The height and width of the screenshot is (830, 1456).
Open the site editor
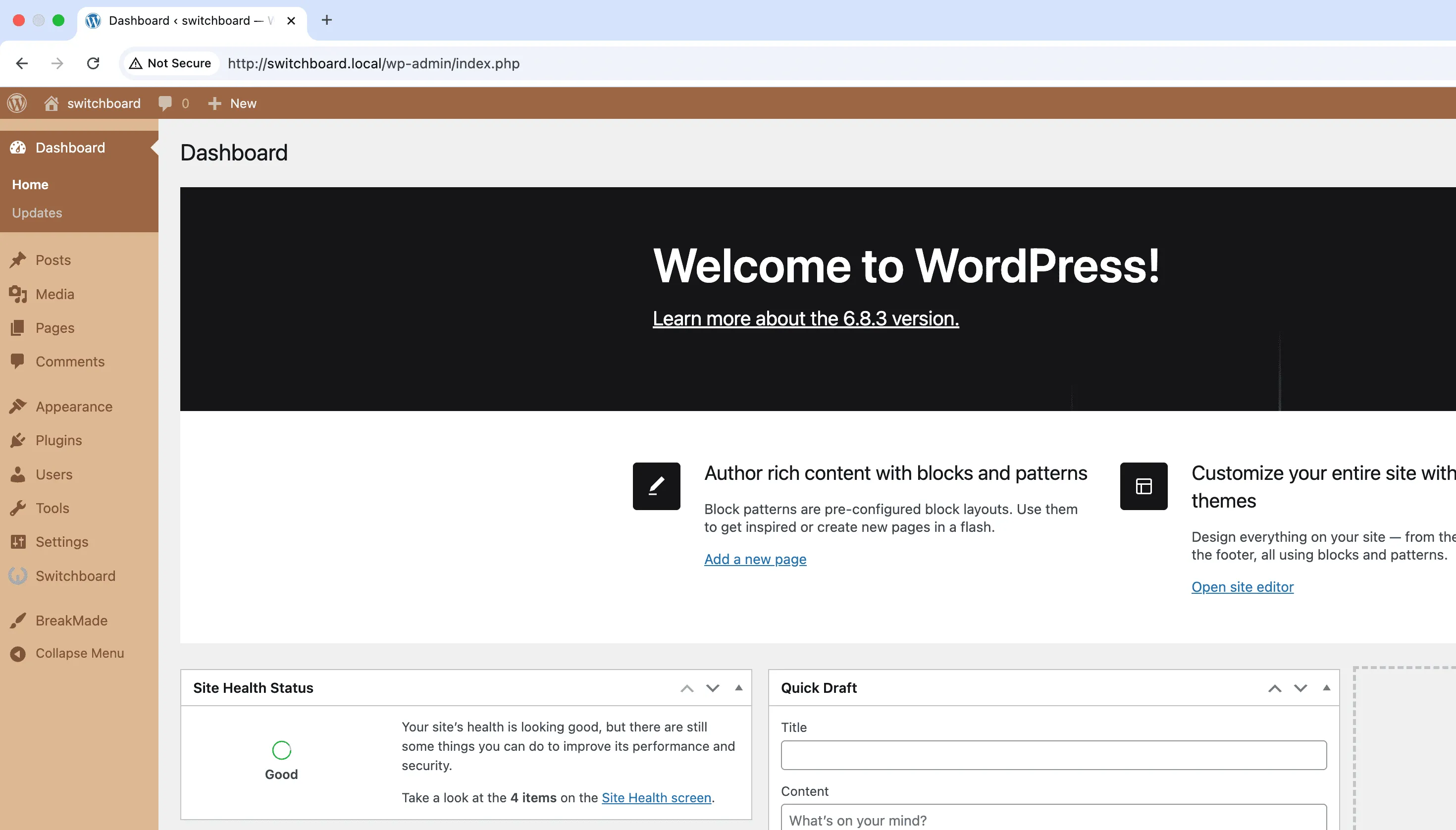point(1243,586)
